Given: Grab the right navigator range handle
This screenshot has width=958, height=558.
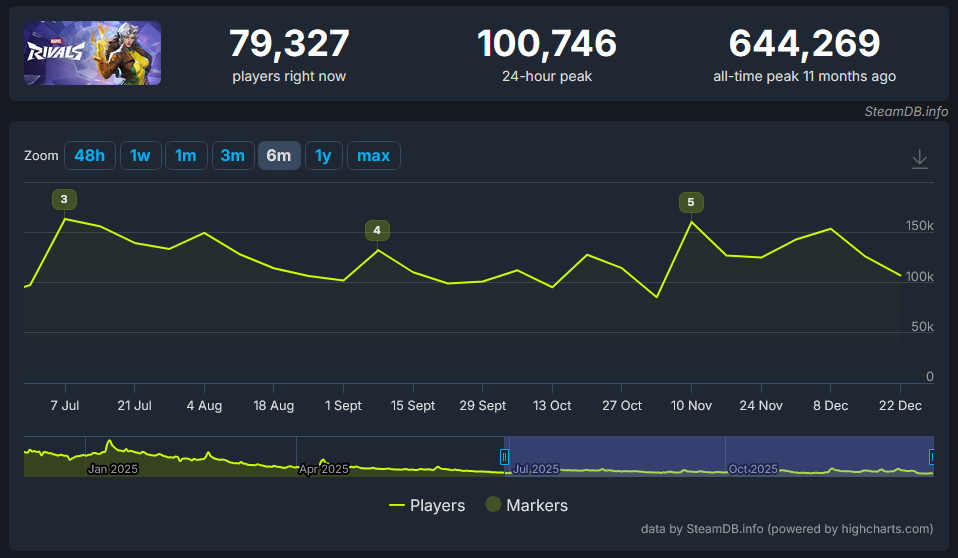Looking at the screenshot, I should 931,457.
